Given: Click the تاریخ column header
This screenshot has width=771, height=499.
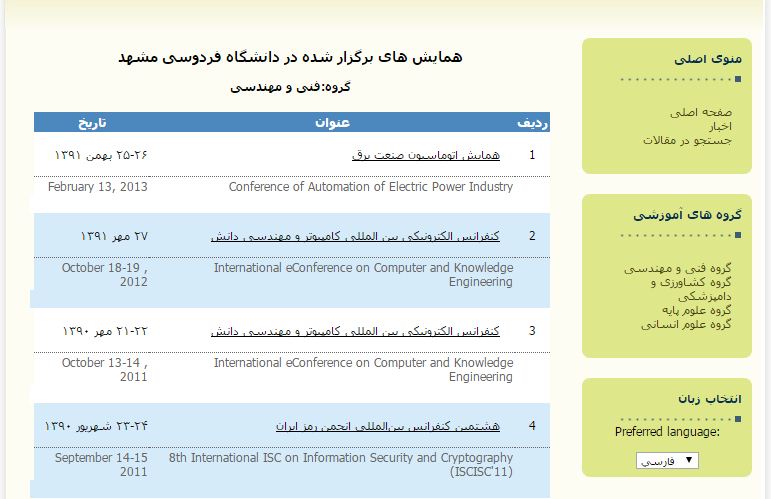Looking at the screenshot, I should point(92,122).
